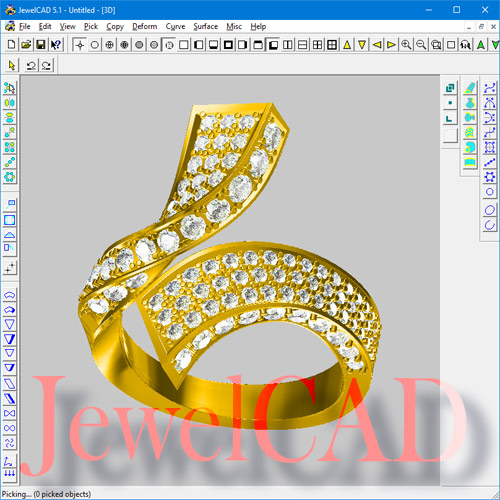The height and width of the screenshot is (500, 500).
Task: Select the Pick arrow tool
Action: pos(12,65)
